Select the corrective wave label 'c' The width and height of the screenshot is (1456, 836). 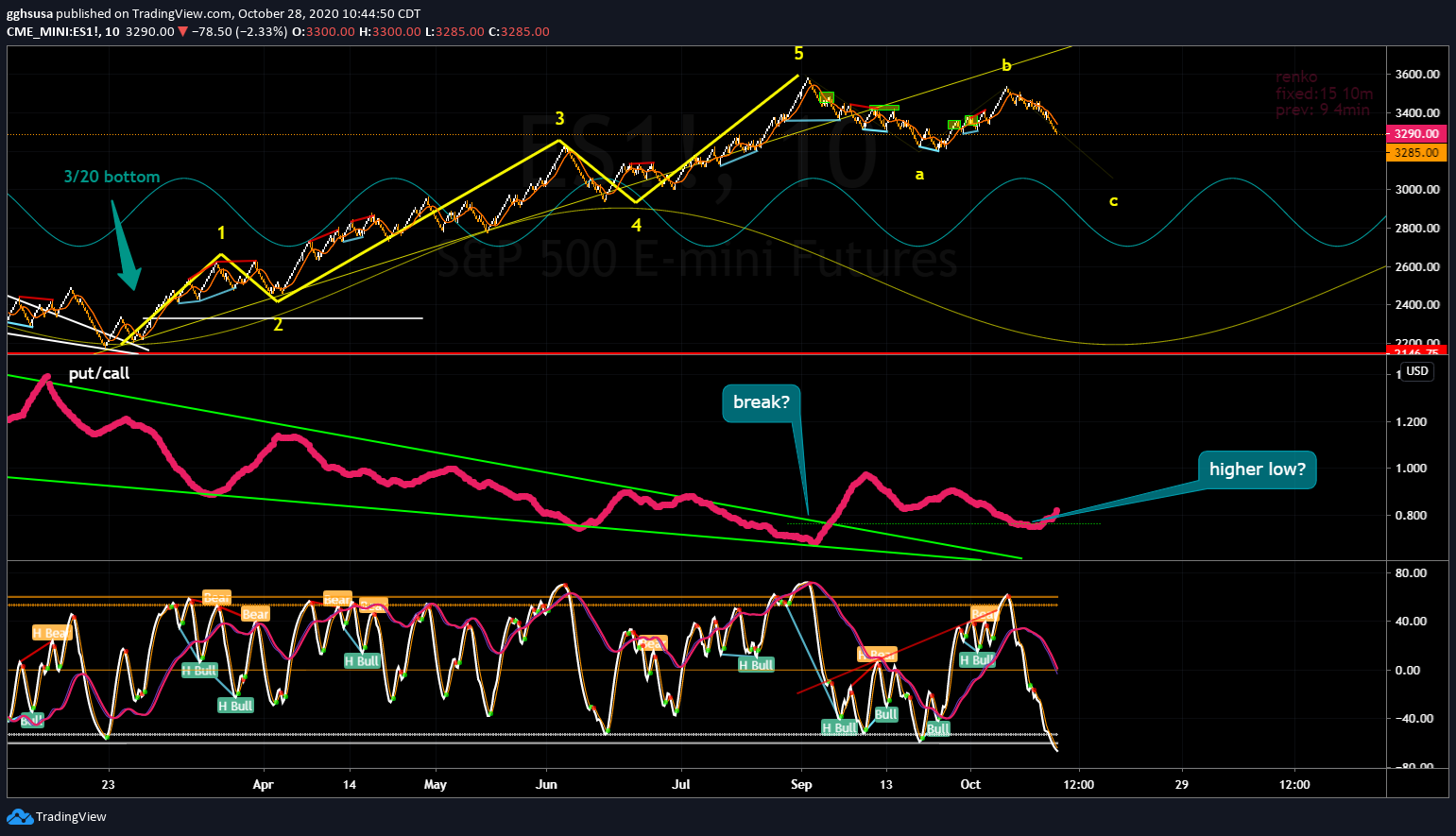point(1113,201)
